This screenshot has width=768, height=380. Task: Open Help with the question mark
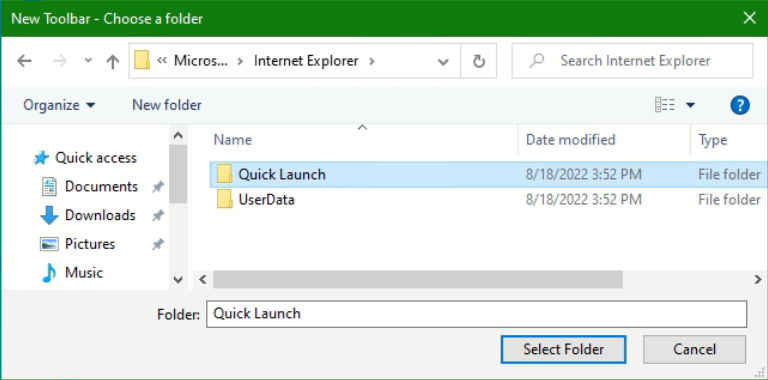pos(740,105)
